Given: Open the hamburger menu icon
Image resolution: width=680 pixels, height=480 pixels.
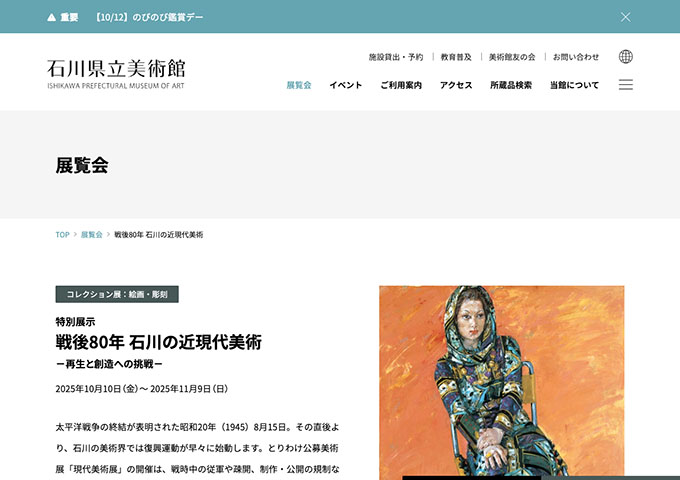Looking at the screenshot, I should pyautogui.click(x=625, y=85).
